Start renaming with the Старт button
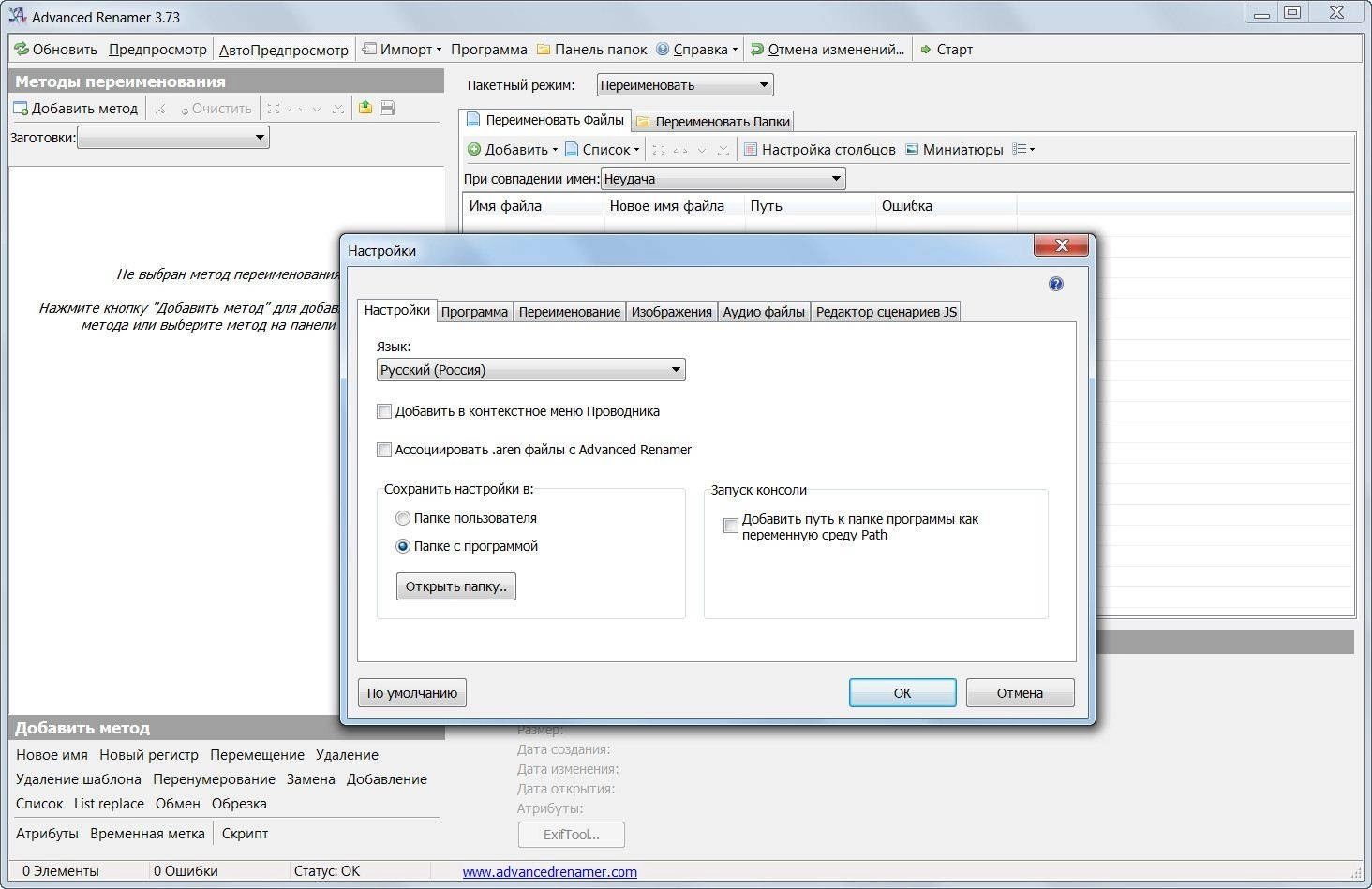This screenshot has height=889, width=1372. click(x=947, y=50)
